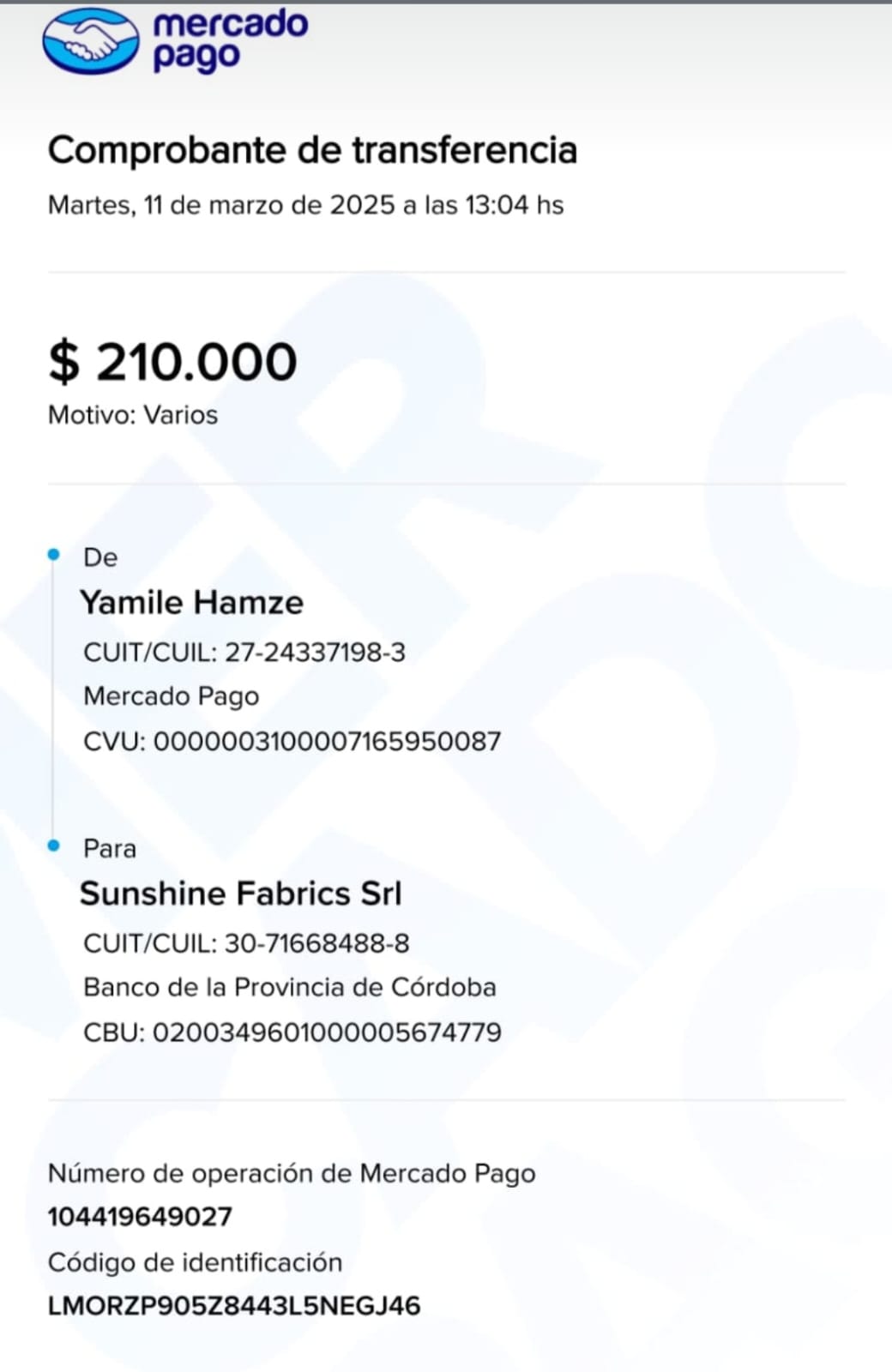Select sender name Yamile Hamze
This screenshot has height=1372, width=892.
(192, 602)
